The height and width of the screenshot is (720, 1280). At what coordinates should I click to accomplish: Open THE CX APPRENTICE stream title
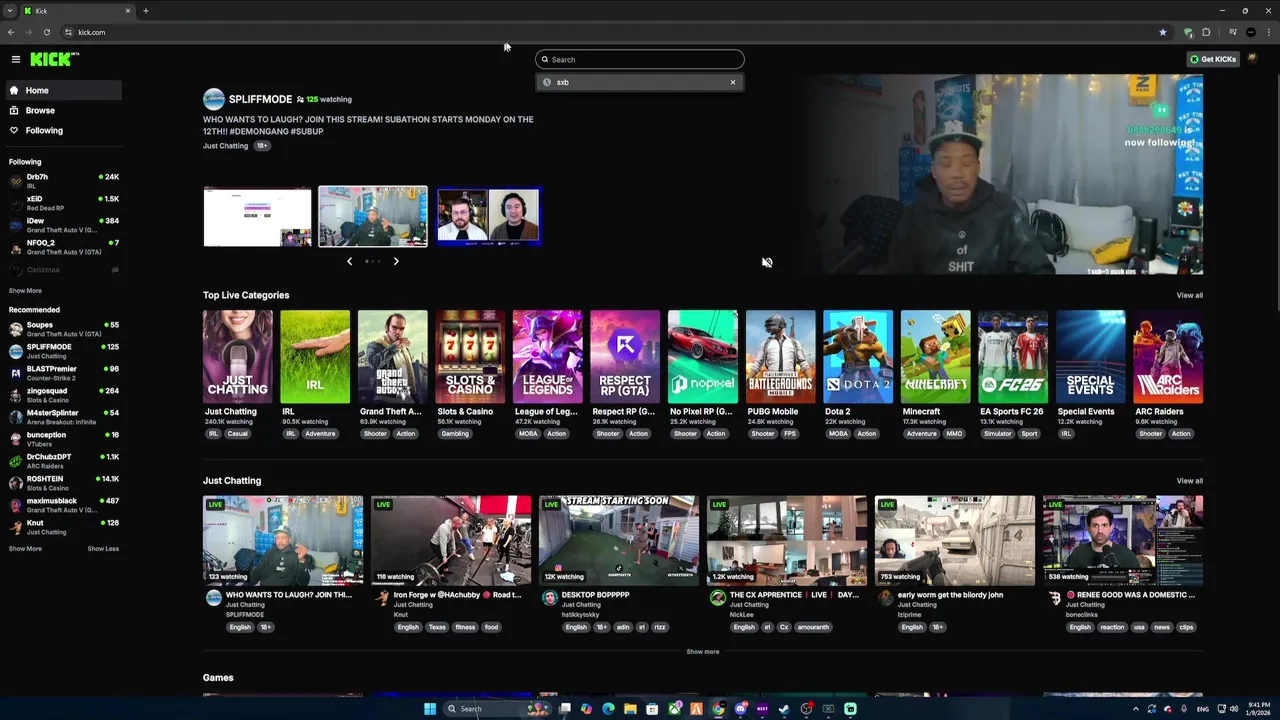794,595
